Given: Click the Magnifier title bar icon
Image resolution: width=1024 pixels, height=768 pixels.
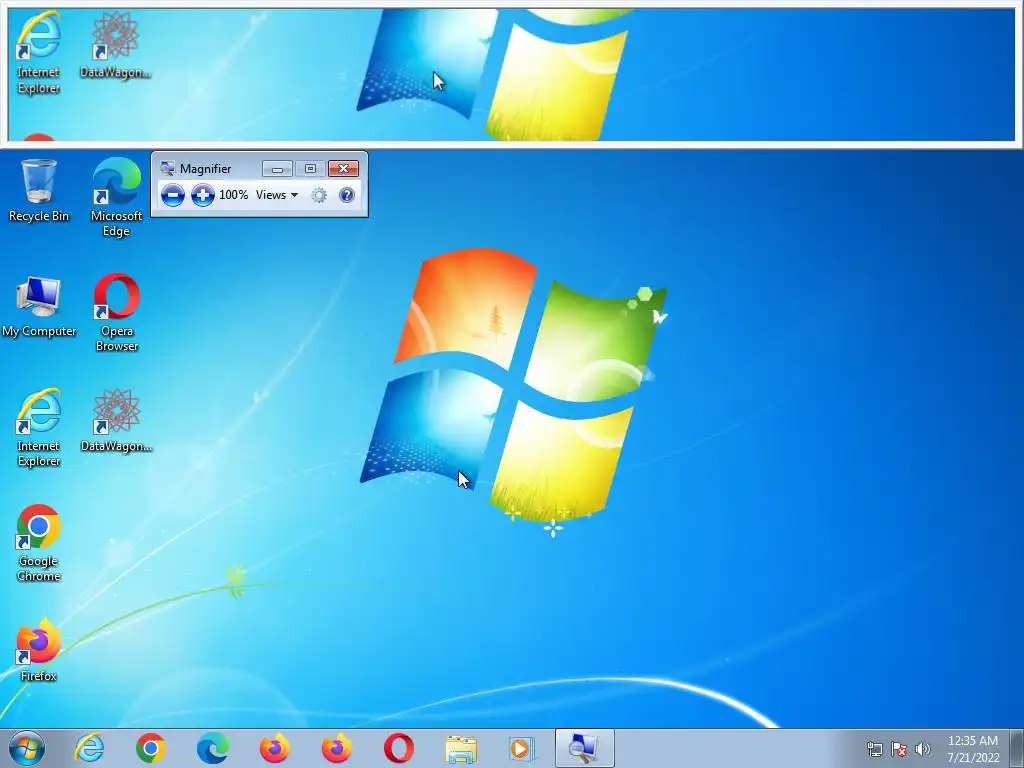Looking at the screenshot, I should point(168,168).
